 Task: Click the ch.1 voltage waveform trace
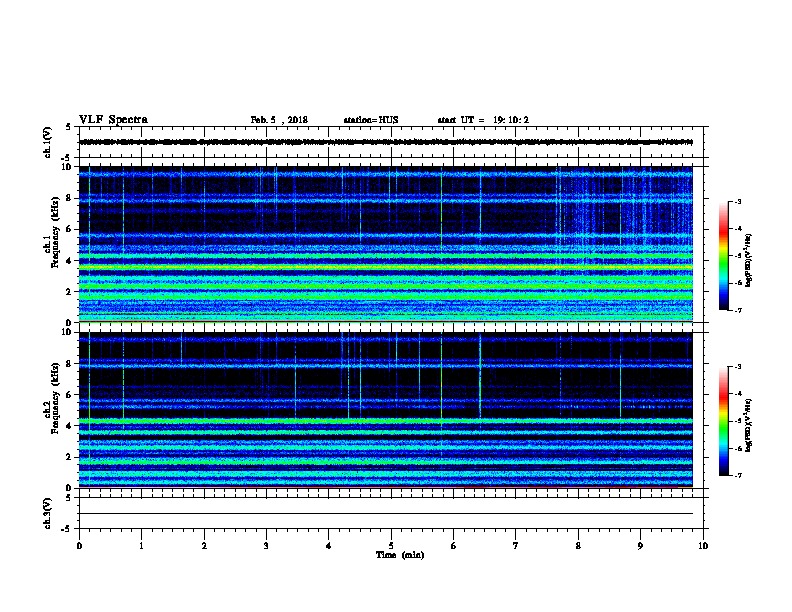(x=386, y=142)
